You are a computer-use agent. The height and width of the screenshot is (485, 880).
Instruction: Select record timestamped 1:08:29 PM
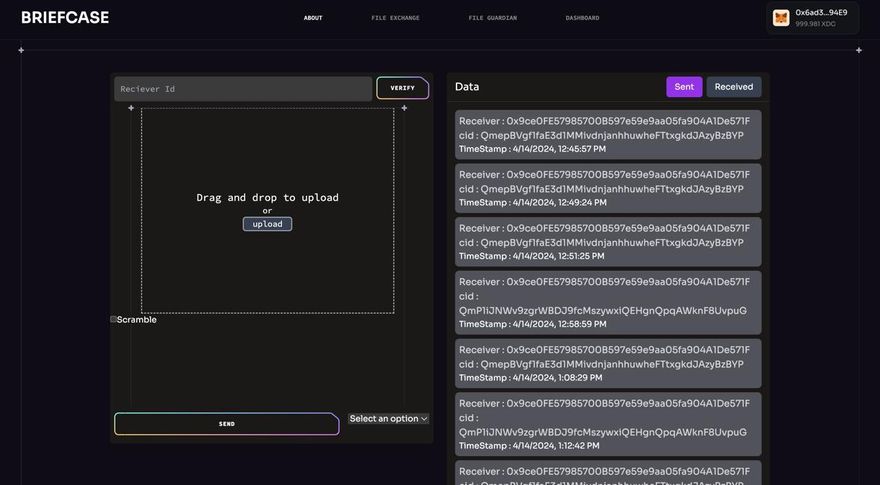[608, 363]
